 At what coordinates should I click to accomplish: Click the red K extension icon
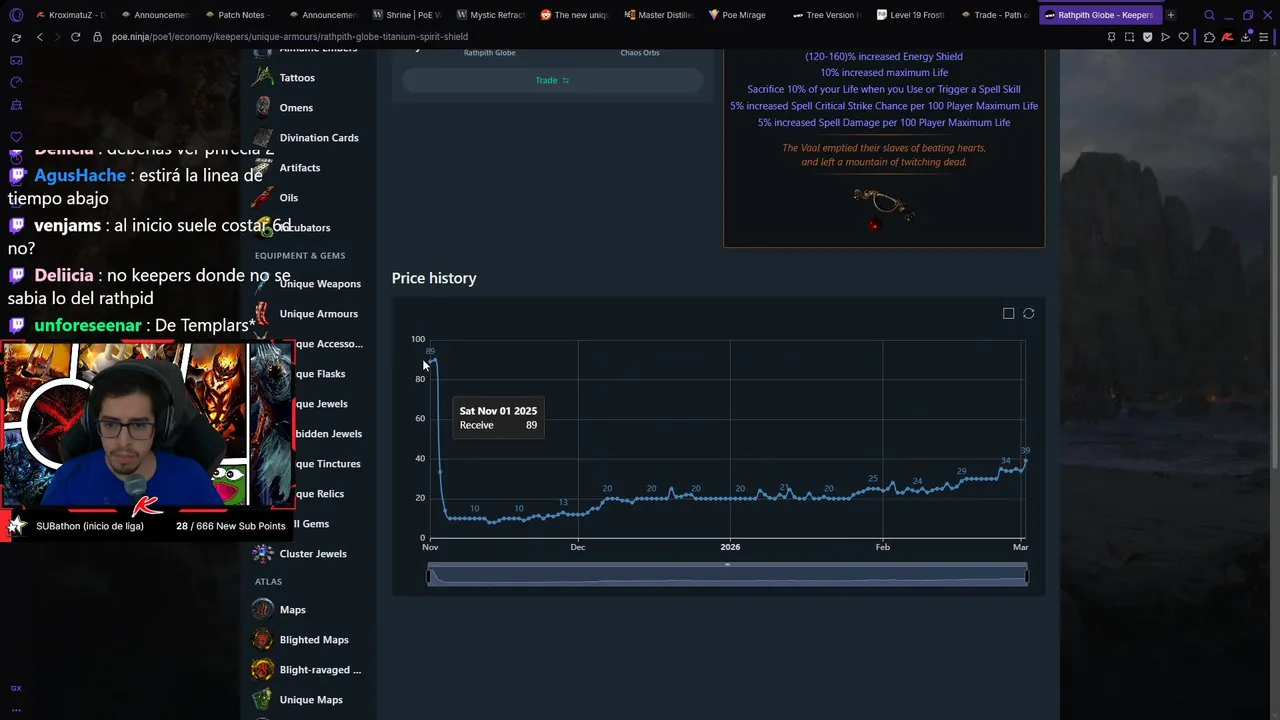click(1228, 37)
